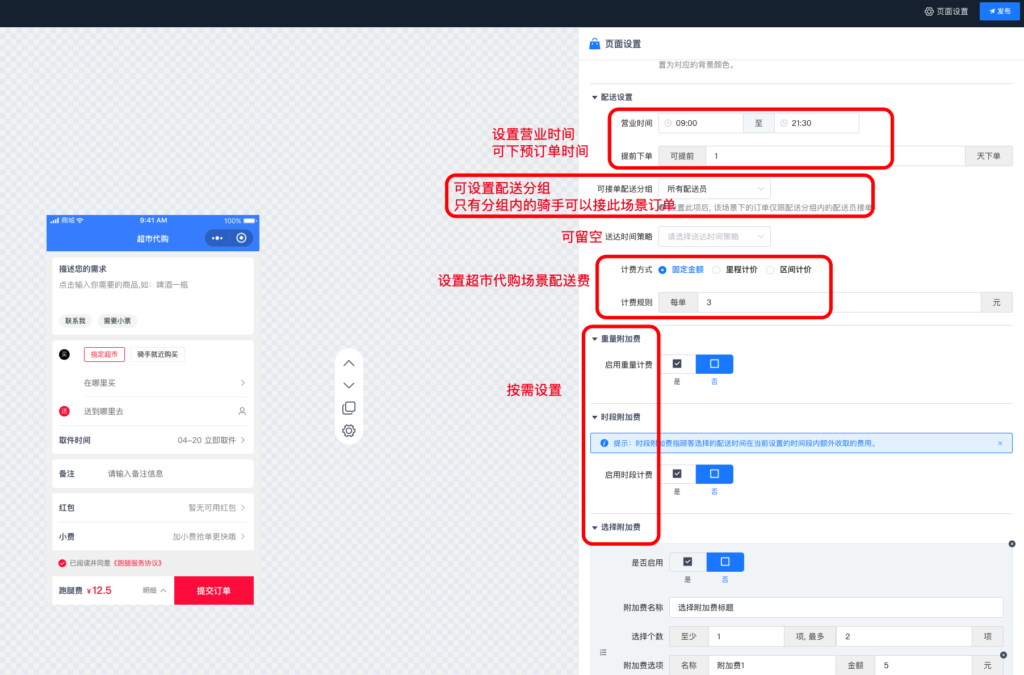Viewport: 1024px width, 675px height.
Task: Click the move-down arrow in the floating toolbar
Action: tap(348, 385)
